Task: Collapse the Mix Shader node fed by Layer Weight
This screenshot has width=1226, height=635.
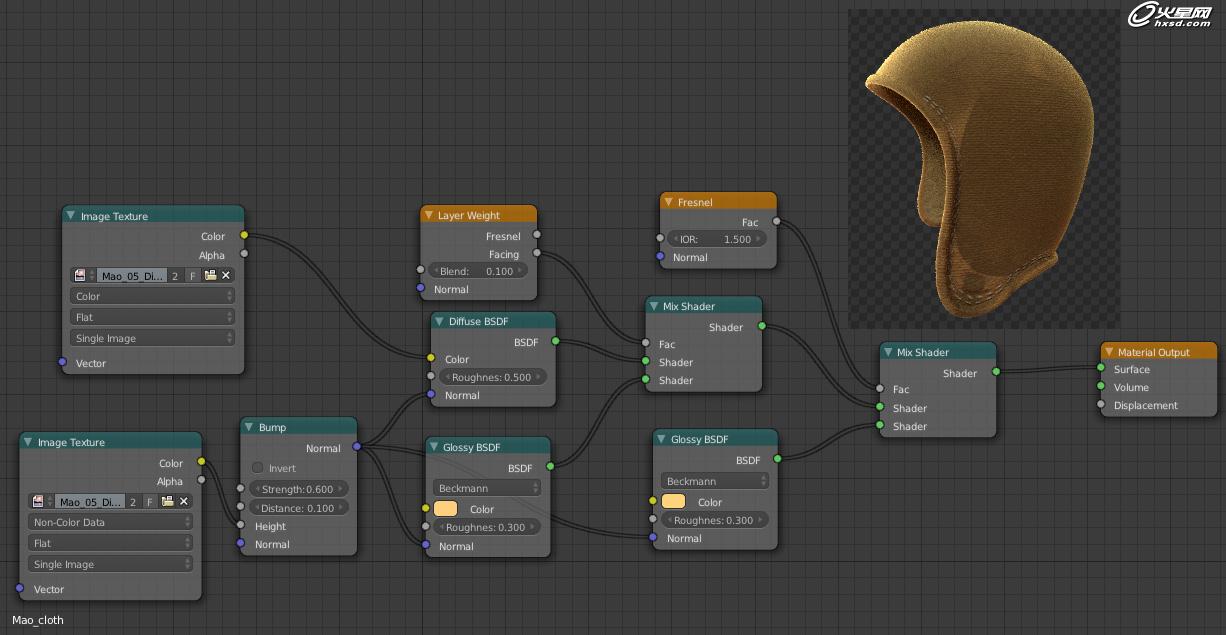Action: (x=654, y=306)
